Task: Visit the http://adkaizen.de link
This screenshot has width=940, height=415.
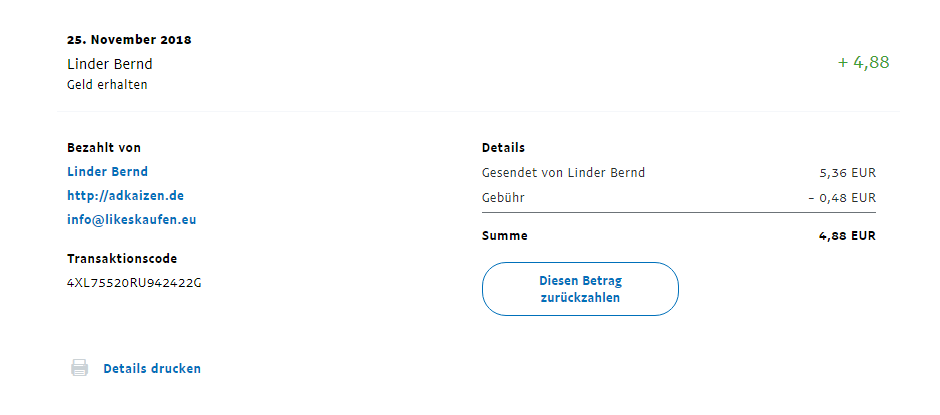Action: [125, 196]
